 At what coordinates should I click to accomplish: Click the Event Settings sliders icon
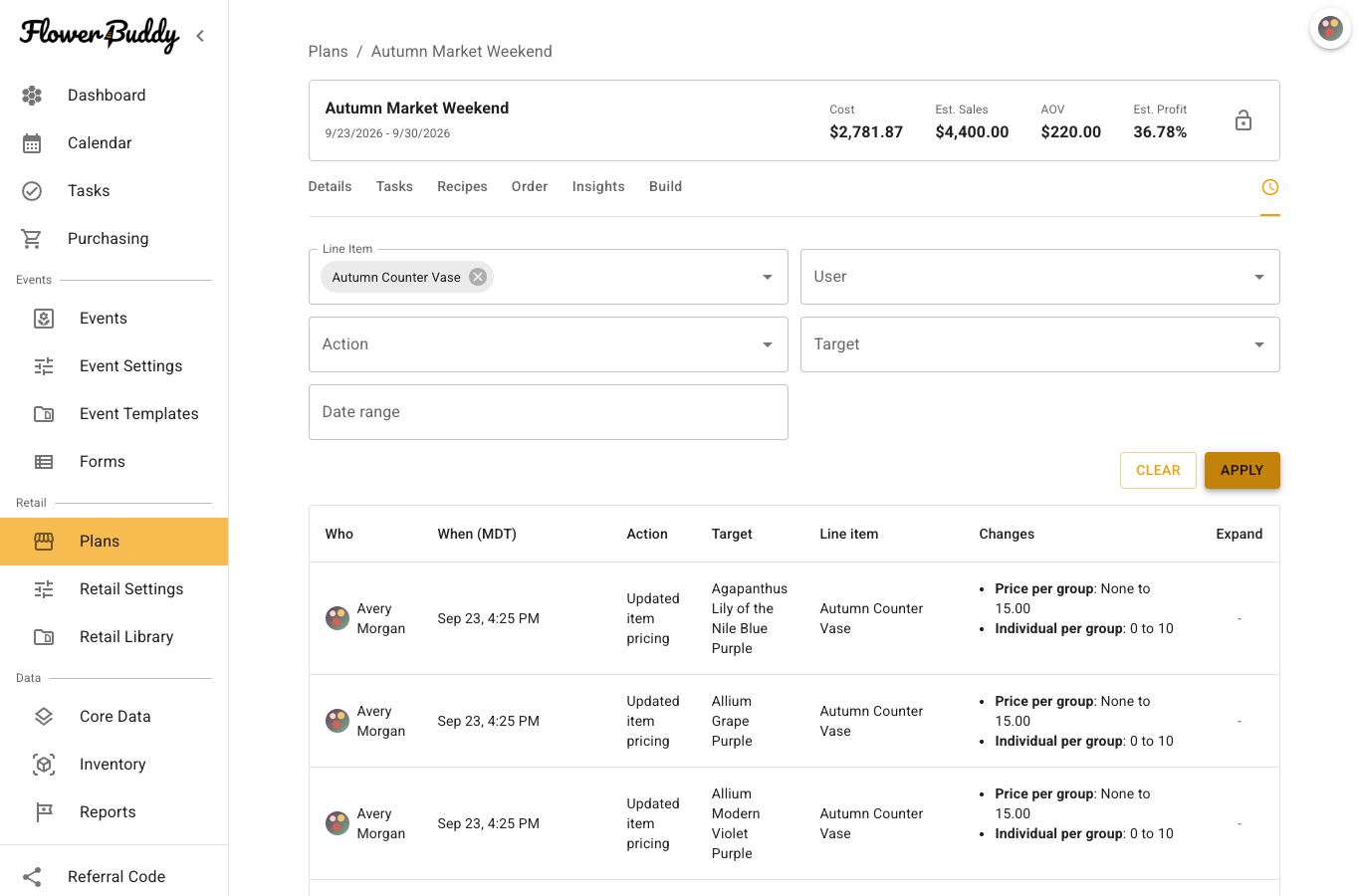pyautogui.click(x=44, y=366)
